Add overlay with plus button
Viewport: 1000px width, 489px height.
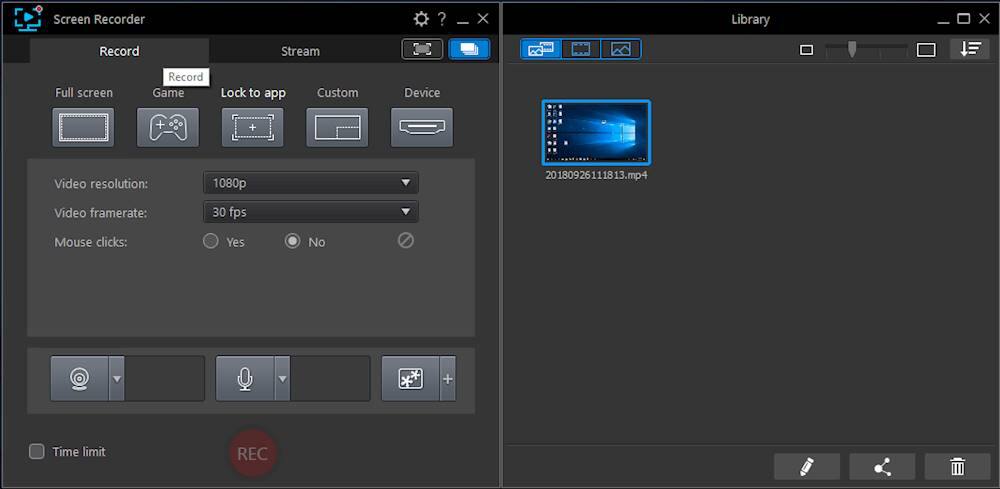coord(448,379)
